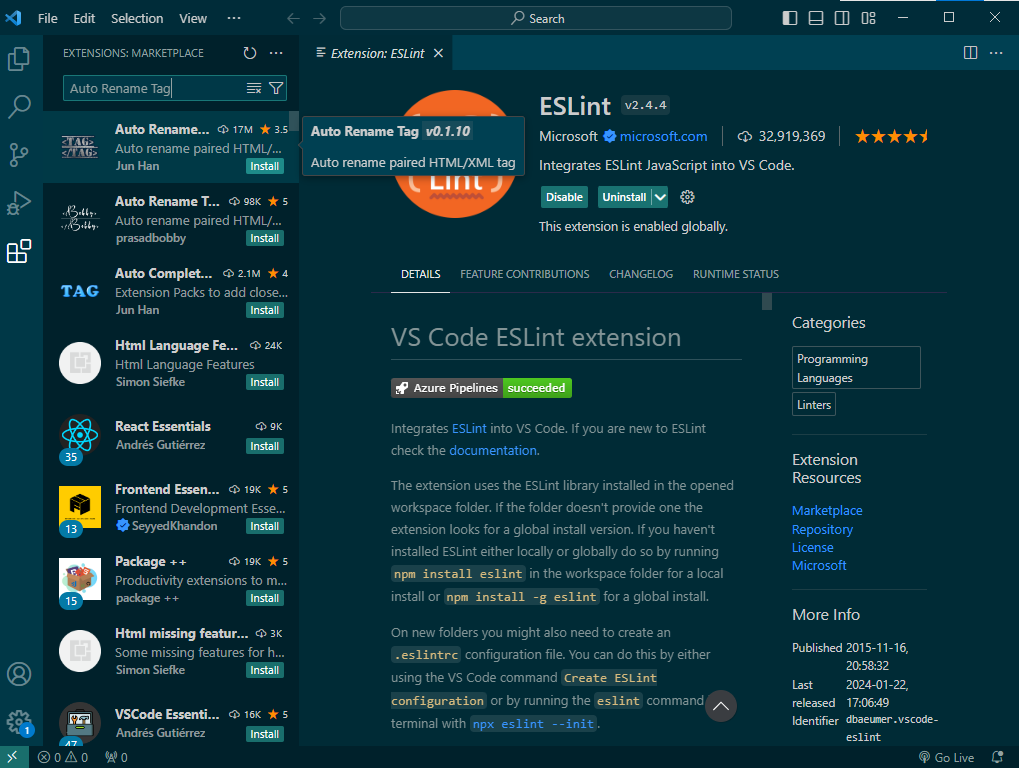Screen dimensions: 1019x768
Task: Clear extensions search results
Action: click(x=254, y=88)
